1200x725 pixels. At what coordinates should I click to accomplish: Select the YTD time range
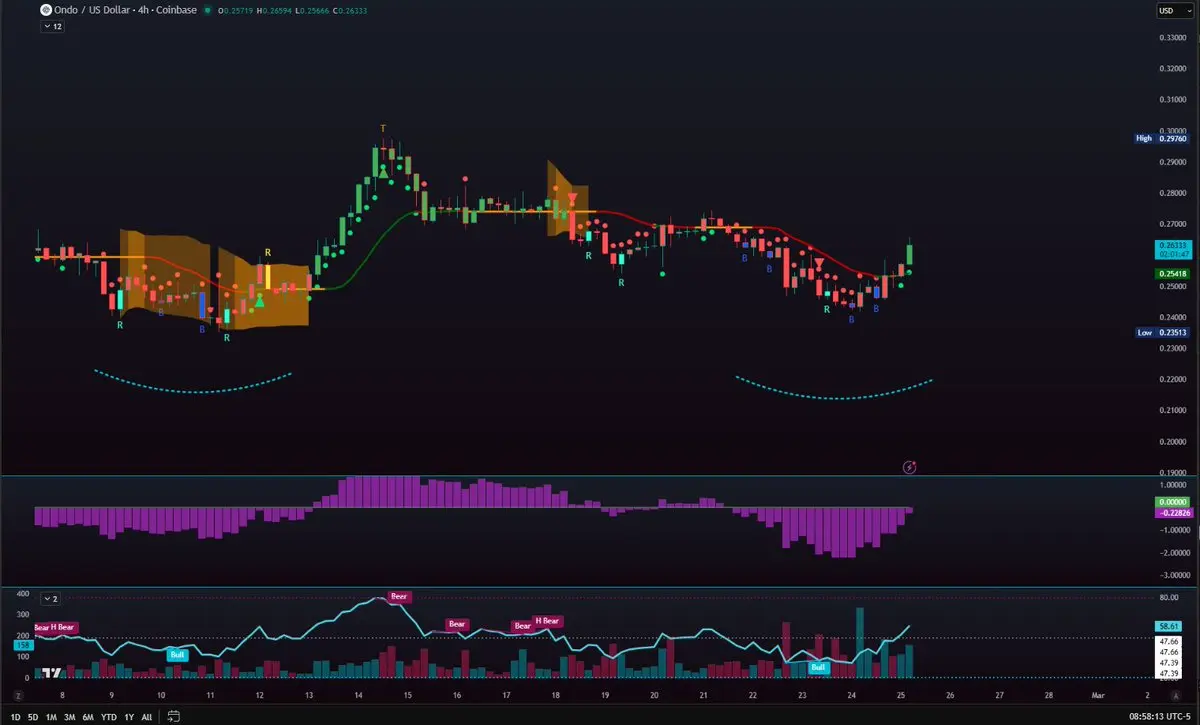pos(109,716)
